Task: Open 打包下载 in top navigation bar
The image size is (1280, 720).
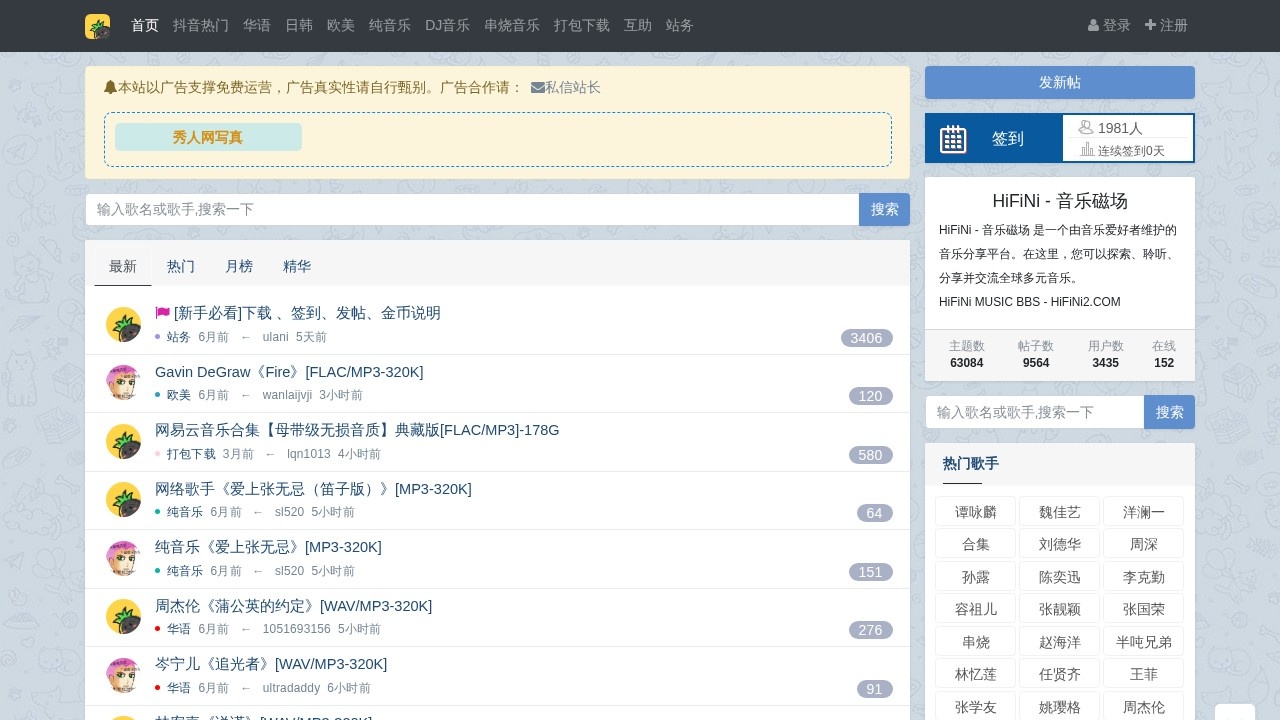Action: click(x=582, y=26)
